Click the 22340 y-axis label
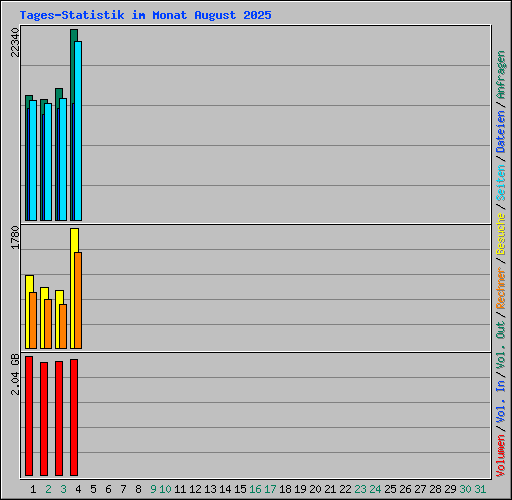 pyautogui.click(x=15, y=42)
